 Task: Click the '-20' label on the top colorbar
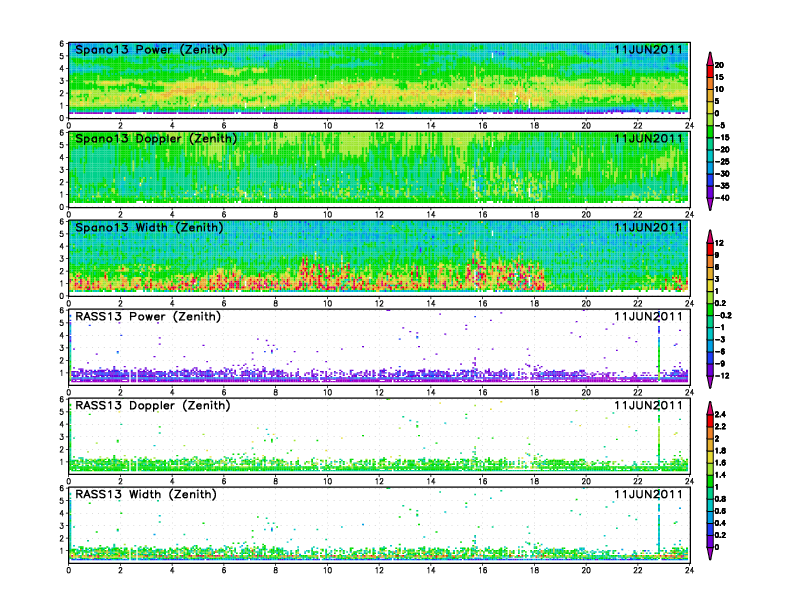pos(722,149)
